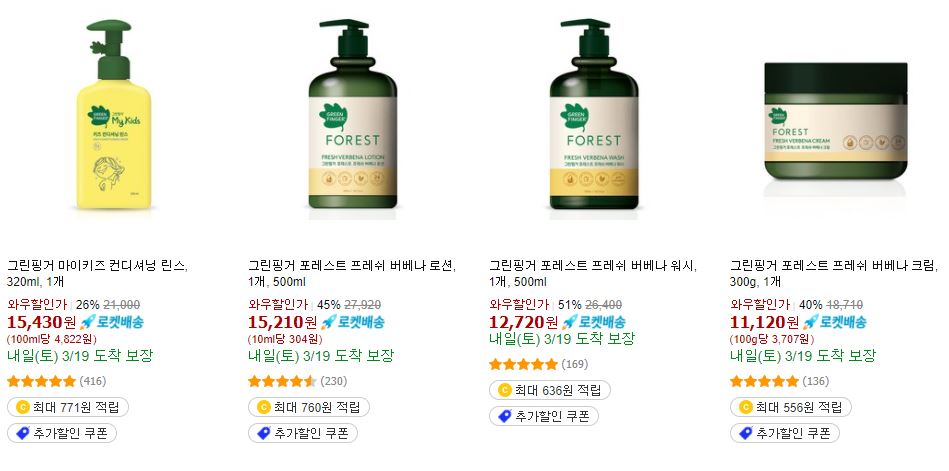Open the 그린핑거 포레스트 프레쉬 버베나 워시 title
The width and height of the screenshot is (949, 471).
593,274
